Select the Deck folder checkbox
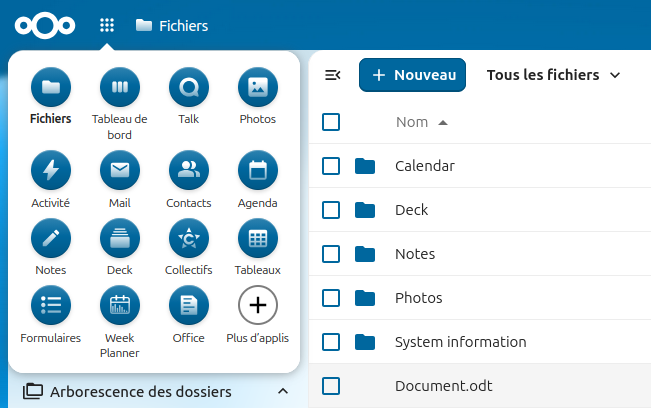The width and height of the screenshot is (651, 408). 331,210
